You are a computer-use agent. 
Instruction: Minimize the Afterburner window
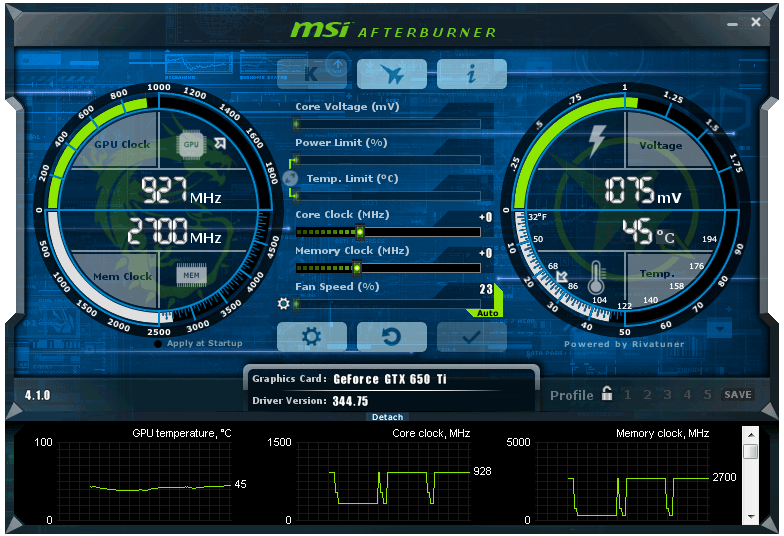point(732,24)
